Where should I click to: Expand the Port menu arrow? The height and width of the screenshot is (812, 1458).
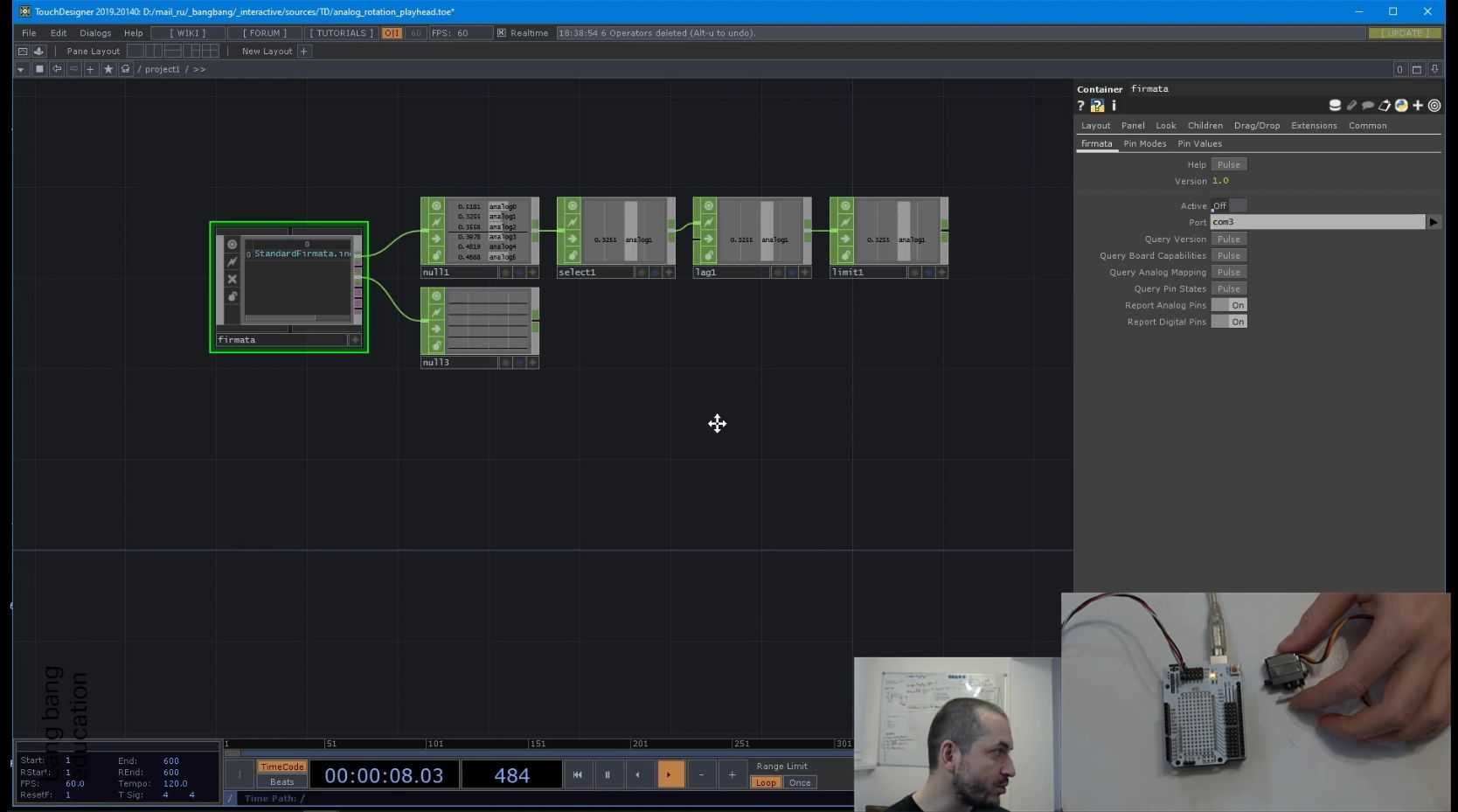tap(1434, 222)
